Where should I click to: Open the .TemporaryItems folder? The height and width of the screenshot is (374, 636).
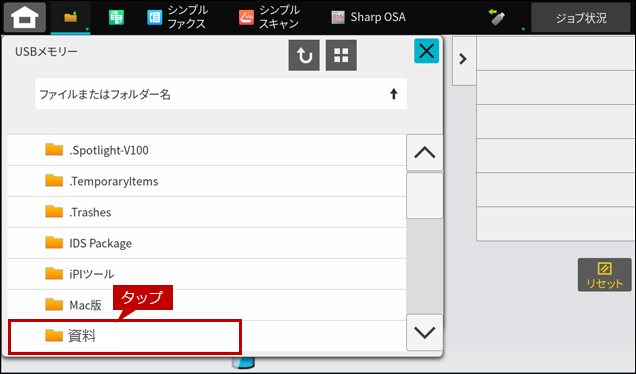(207, 181)
